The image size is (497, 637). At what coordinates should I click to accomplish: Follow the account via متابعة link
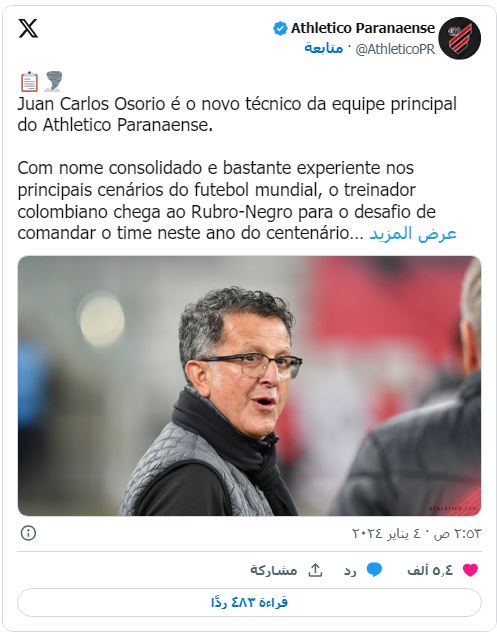pyautogui.click(x=323, y=49)
